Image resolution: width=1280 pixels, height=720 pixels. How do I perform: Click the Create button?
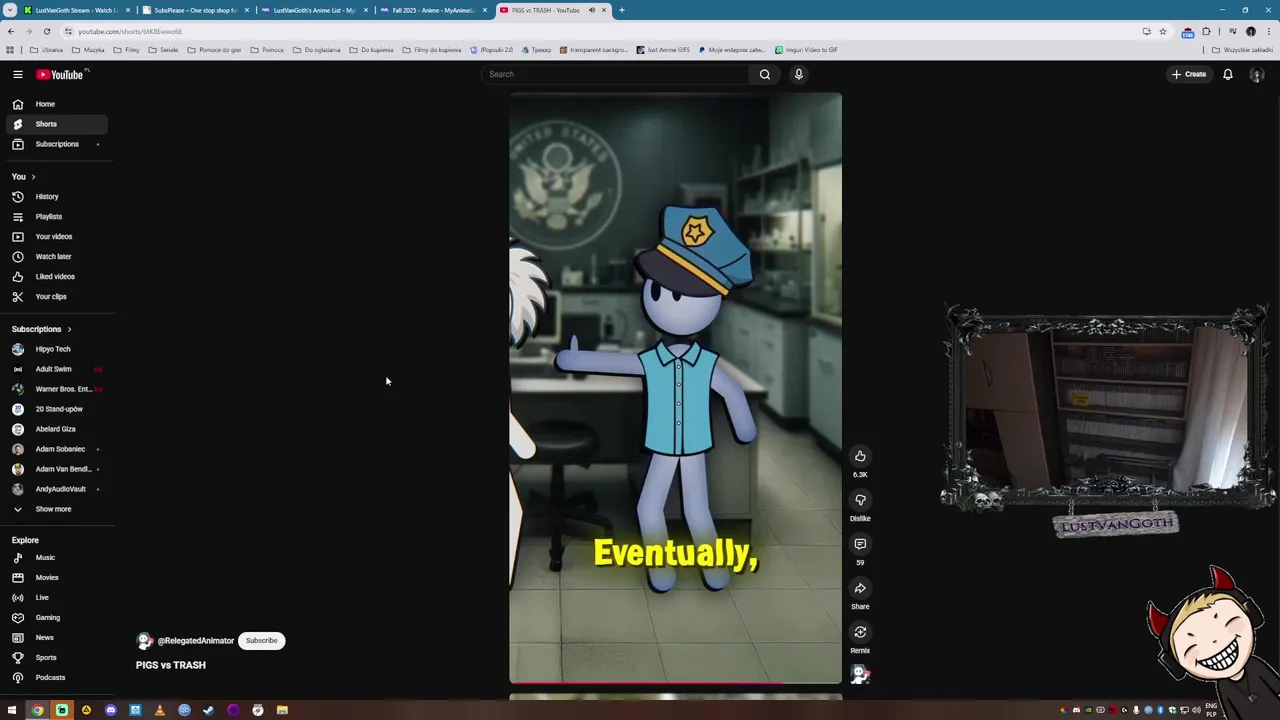(1190, 74)
